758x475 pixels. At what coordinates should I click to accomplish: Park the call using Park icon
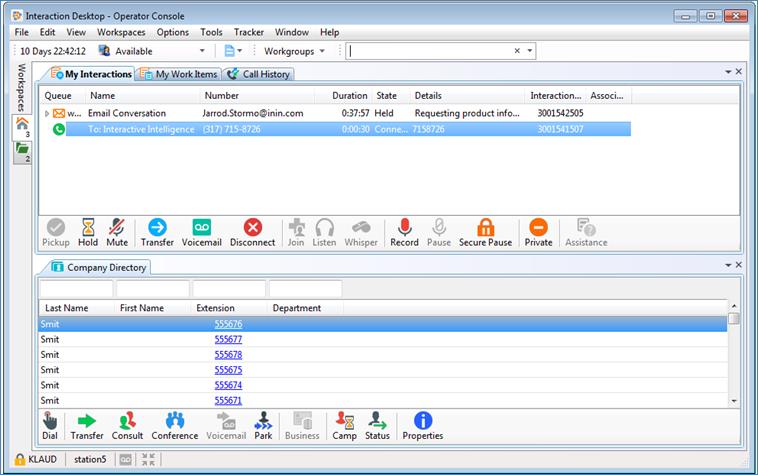click(x=263, y=425)
